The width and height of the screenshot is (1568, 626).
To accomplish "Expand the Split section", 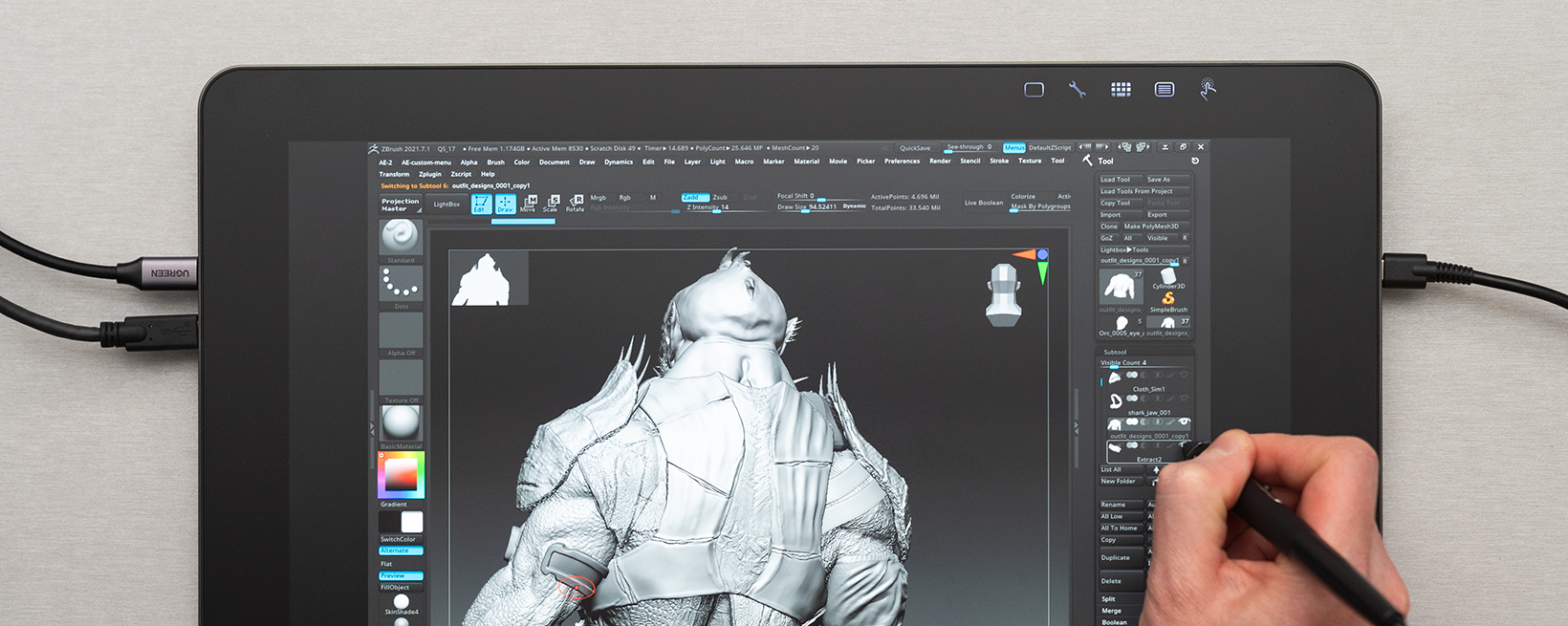I will pyautogui.click(x=1108, y=599).
